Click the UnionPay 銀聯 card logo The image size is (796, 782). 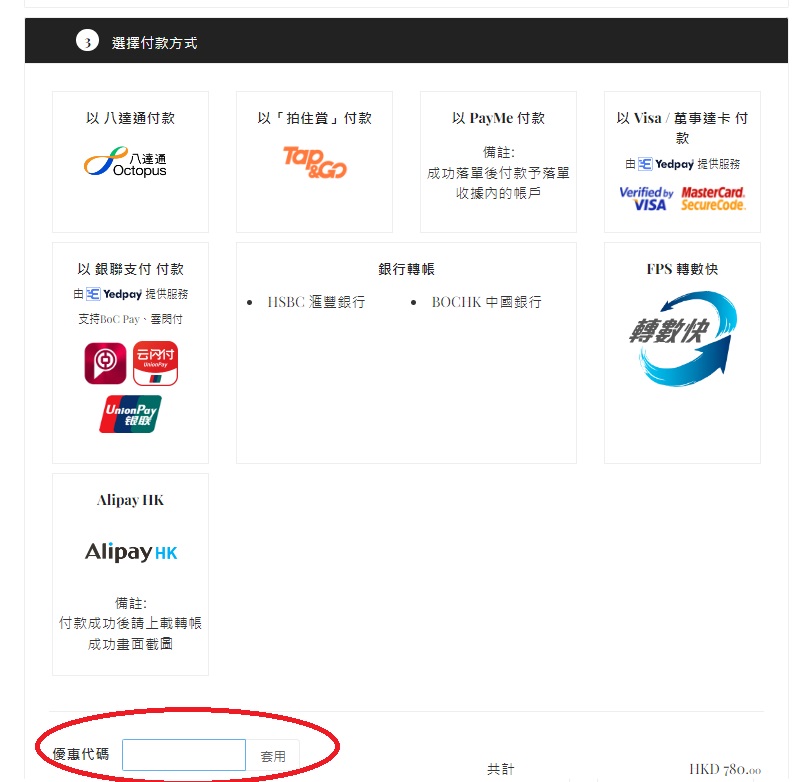coord(130,414)
